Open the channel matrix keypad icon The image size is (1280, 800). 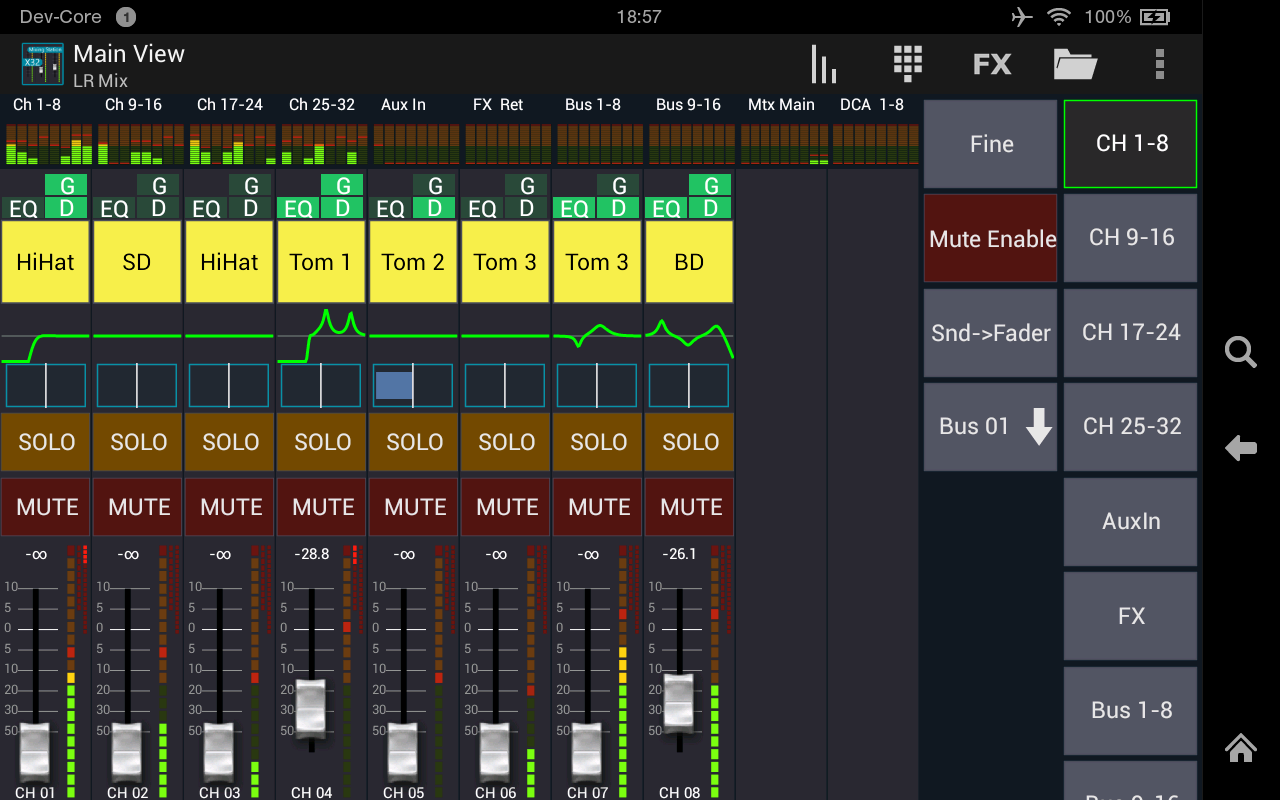point(907,63)
